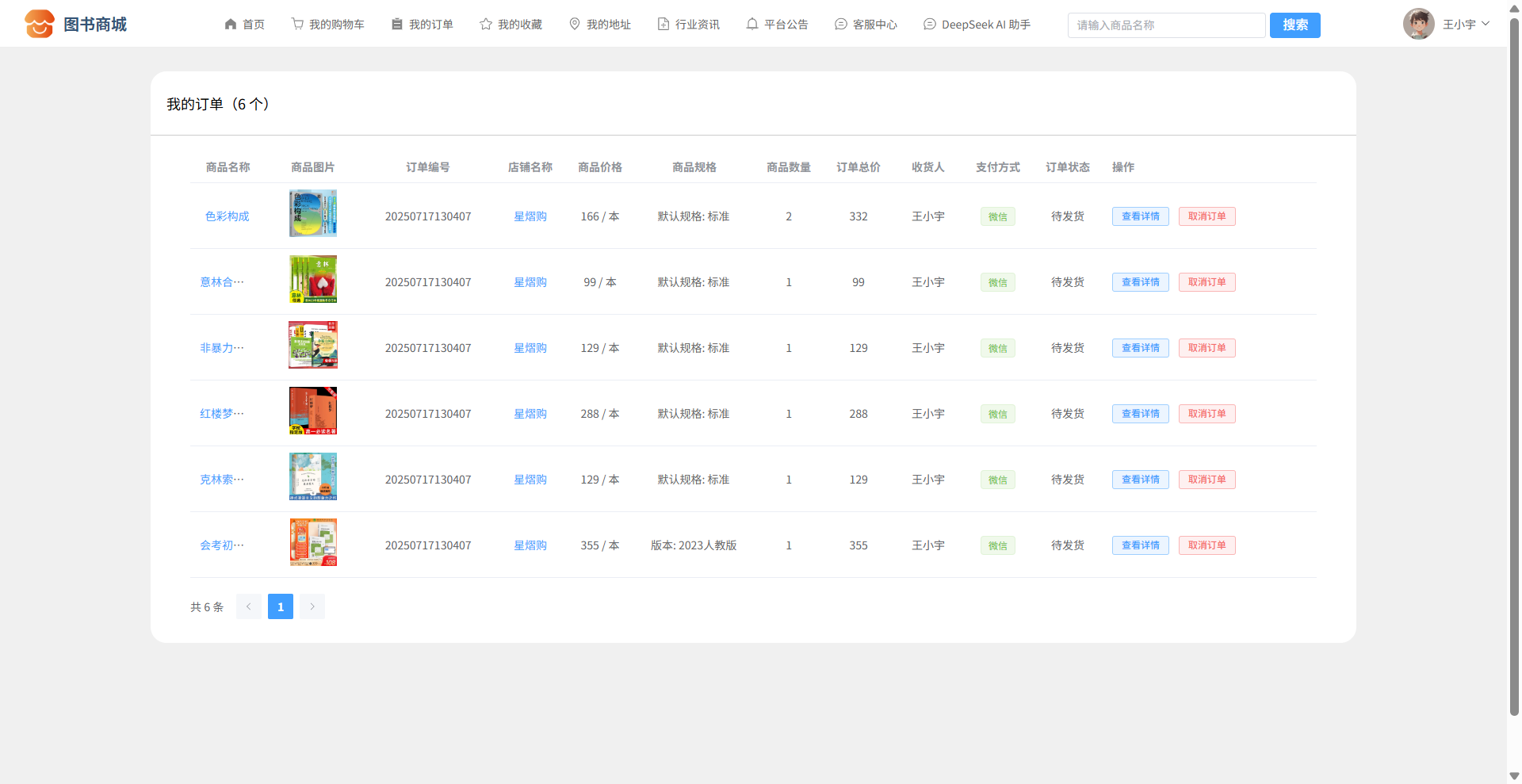Screen dimensions: 1522x784
Task: Cancel the 红楼梦 order
Action: (1207, 414)
